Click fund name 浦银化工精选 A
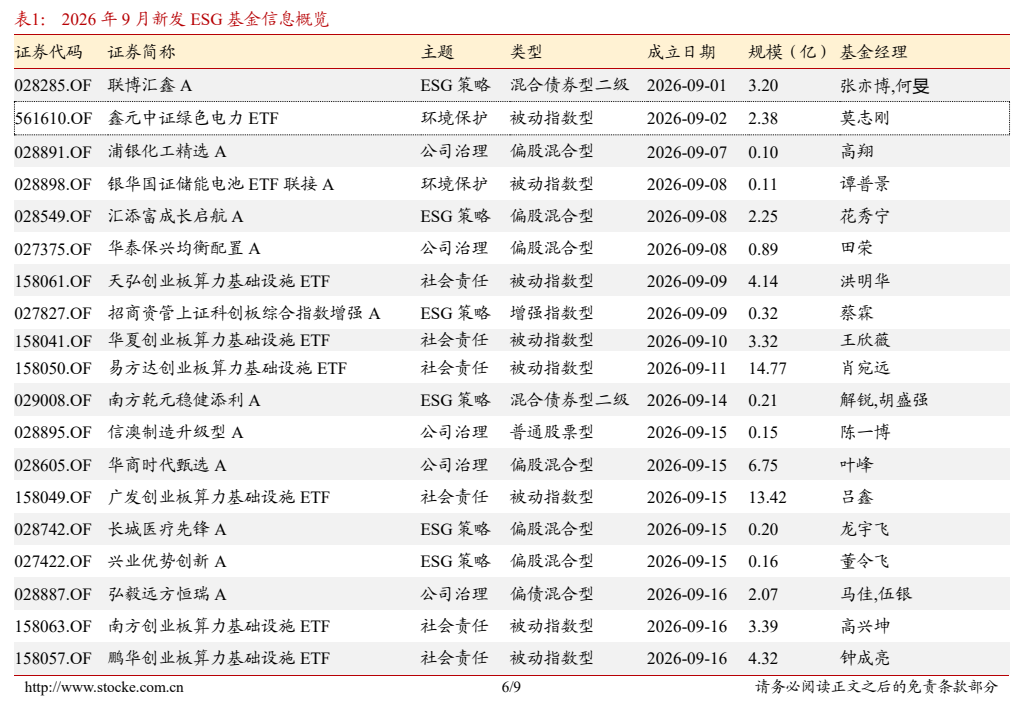Screen dimensions: 1024x704 click(167, 152)
